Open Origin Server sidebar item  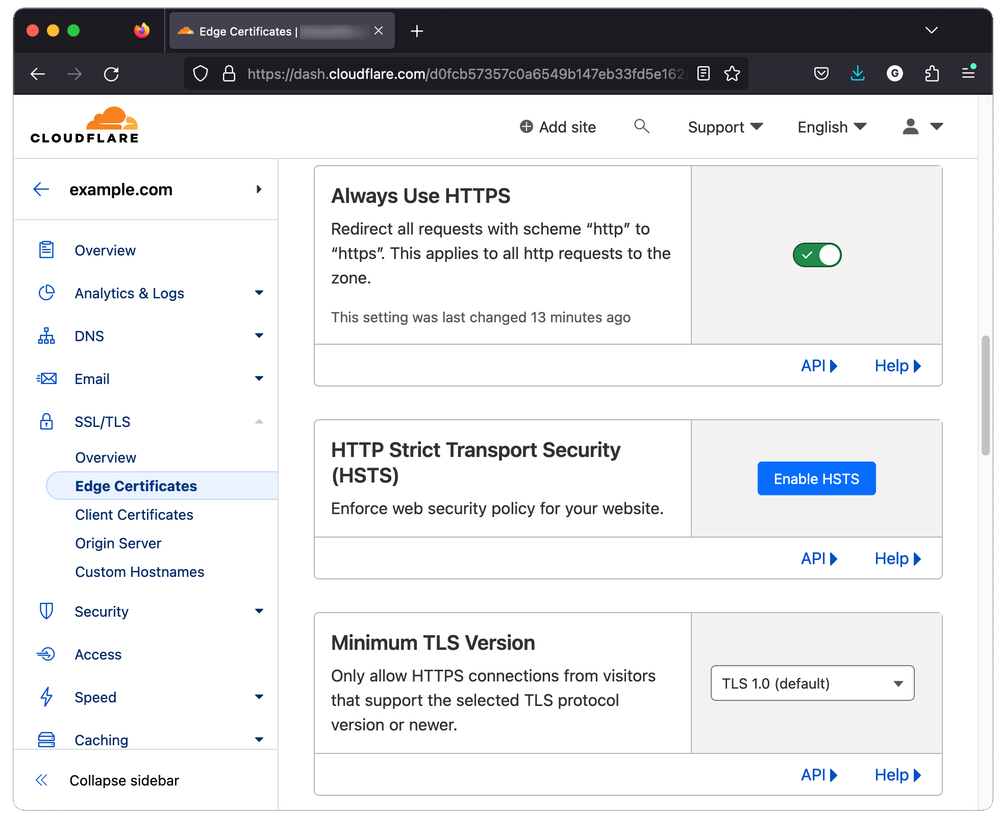pos(118,543)
